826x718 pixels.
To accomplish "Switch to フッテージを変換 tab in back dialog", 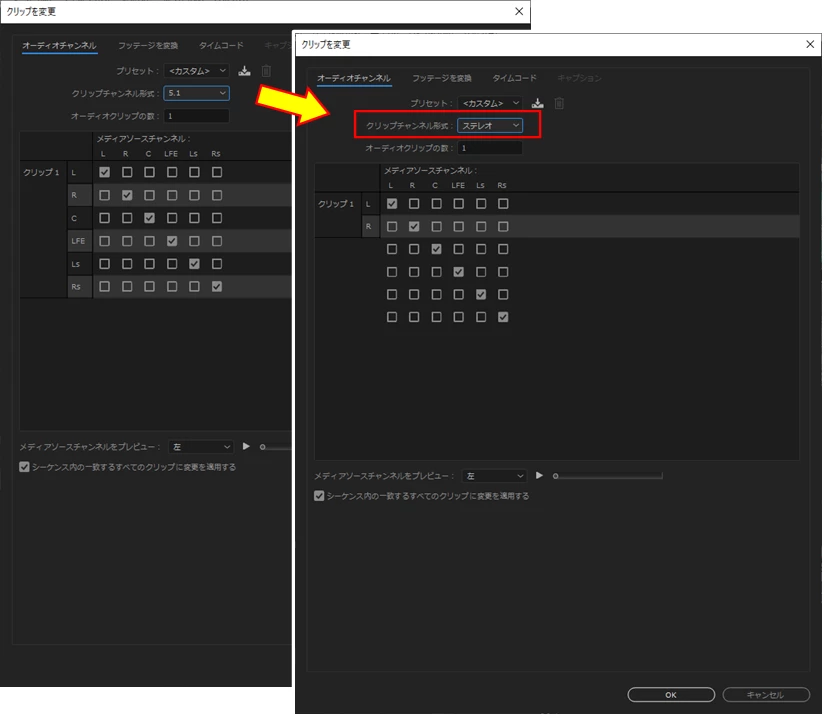I will [148, 46].
